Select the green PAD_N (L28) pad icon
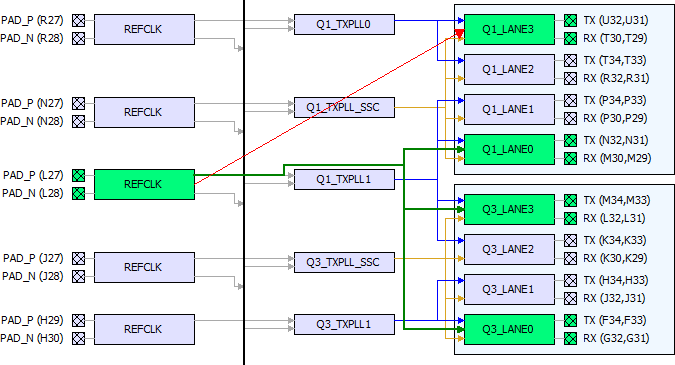The width and height of the screenshot is (675, 365). (x=78, y=193)
